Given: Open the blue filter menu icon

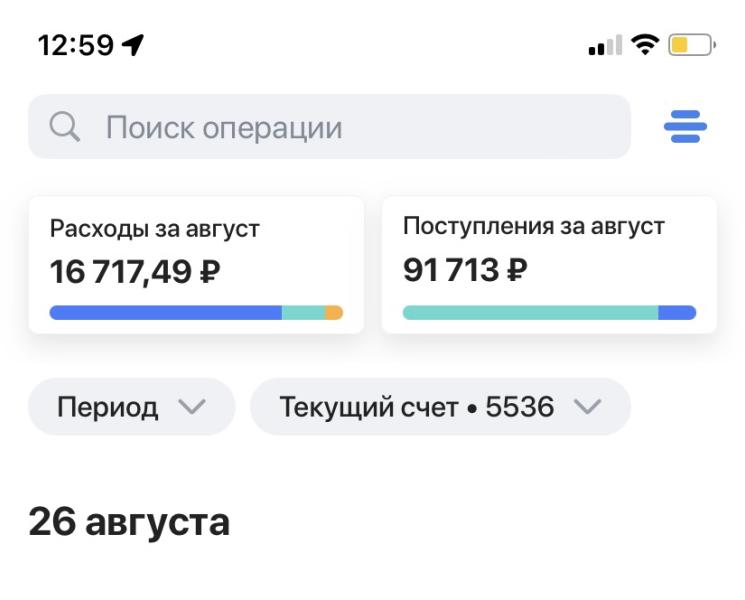Looking at the screenshot, I should pos(685,126).
